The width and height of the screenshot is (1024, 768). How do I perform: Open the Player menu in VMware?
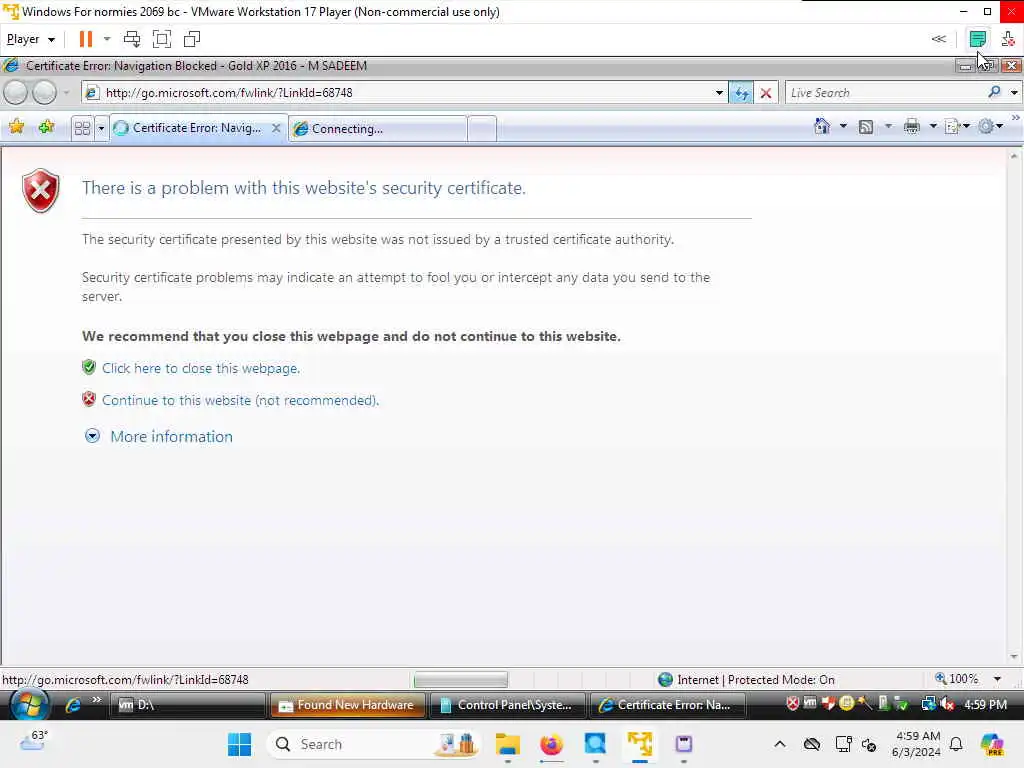pyautogui.click(x=30, y=39)
